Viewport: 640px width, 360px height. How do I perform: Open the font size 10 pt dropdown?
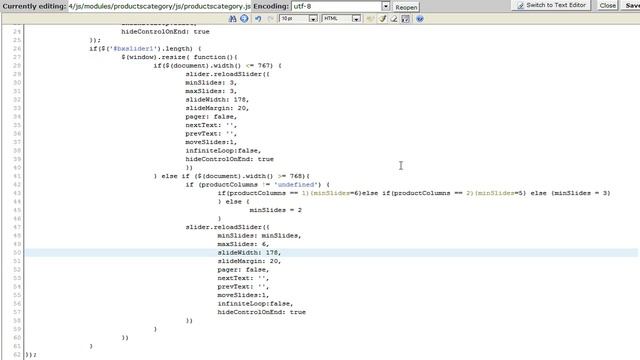click(298, 19)
